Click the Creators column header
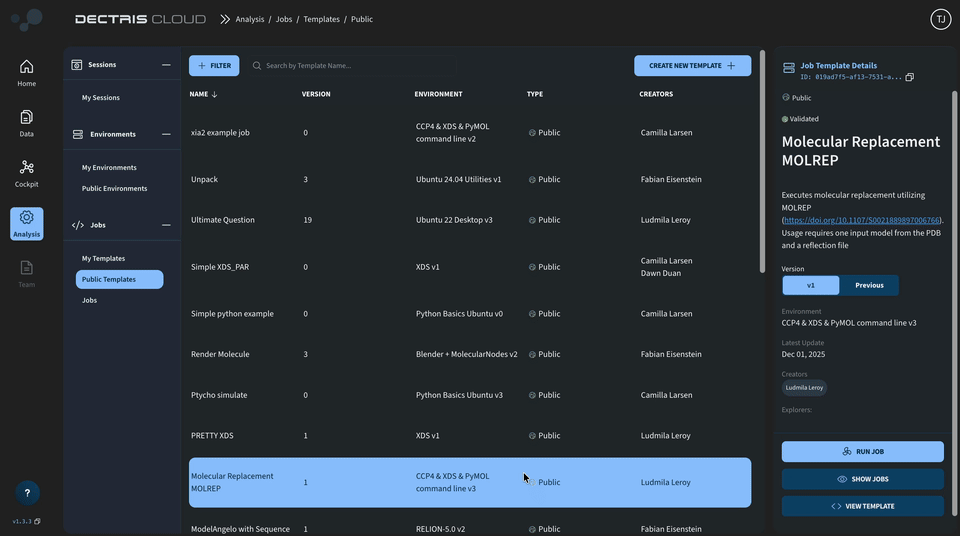960x536 pixels. 656,94
